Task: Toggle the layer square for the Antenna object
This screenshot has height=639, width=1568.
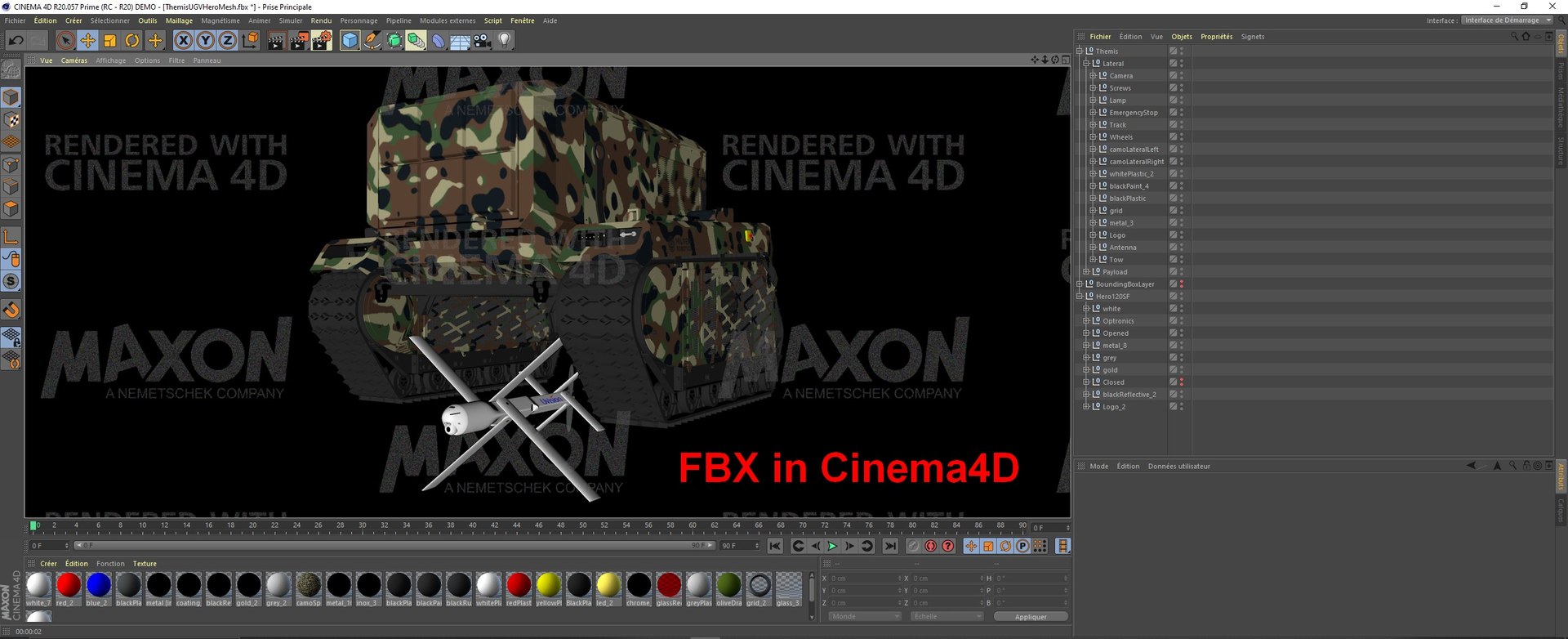Action: (1173, 247)
